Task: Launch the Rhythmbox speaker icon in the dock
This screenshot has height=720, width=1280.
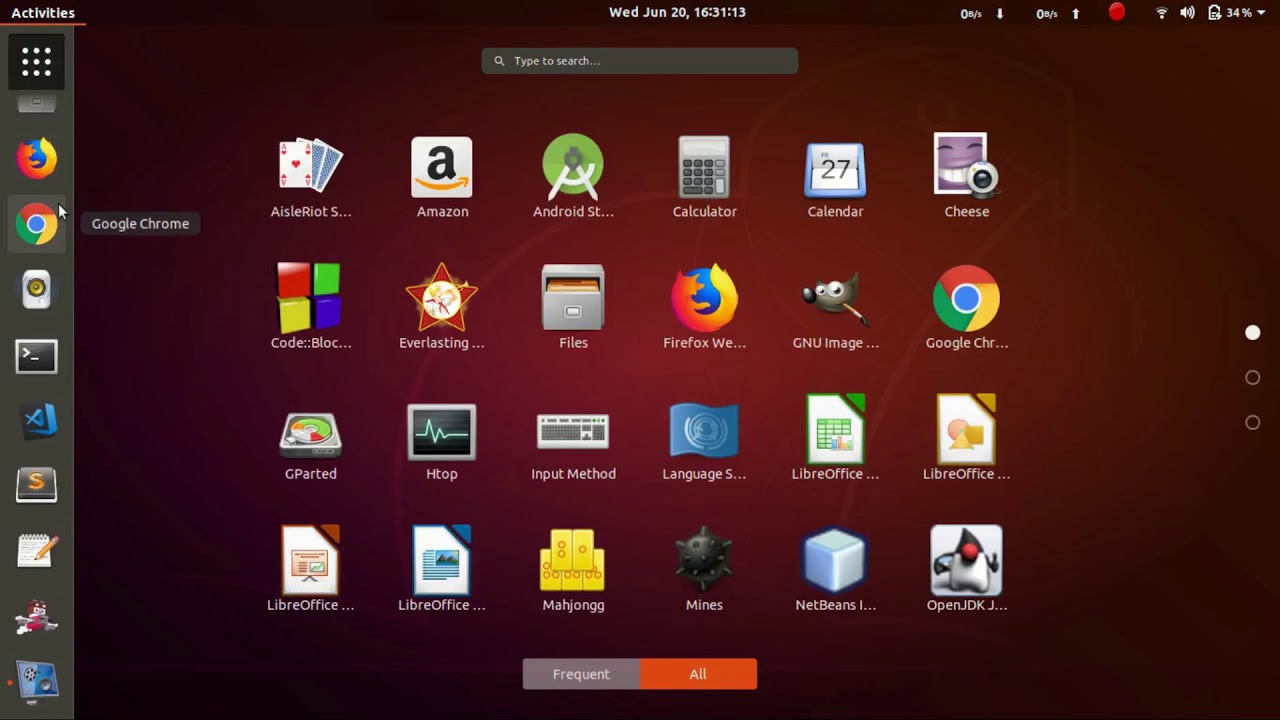Action: tap(36, 289)
